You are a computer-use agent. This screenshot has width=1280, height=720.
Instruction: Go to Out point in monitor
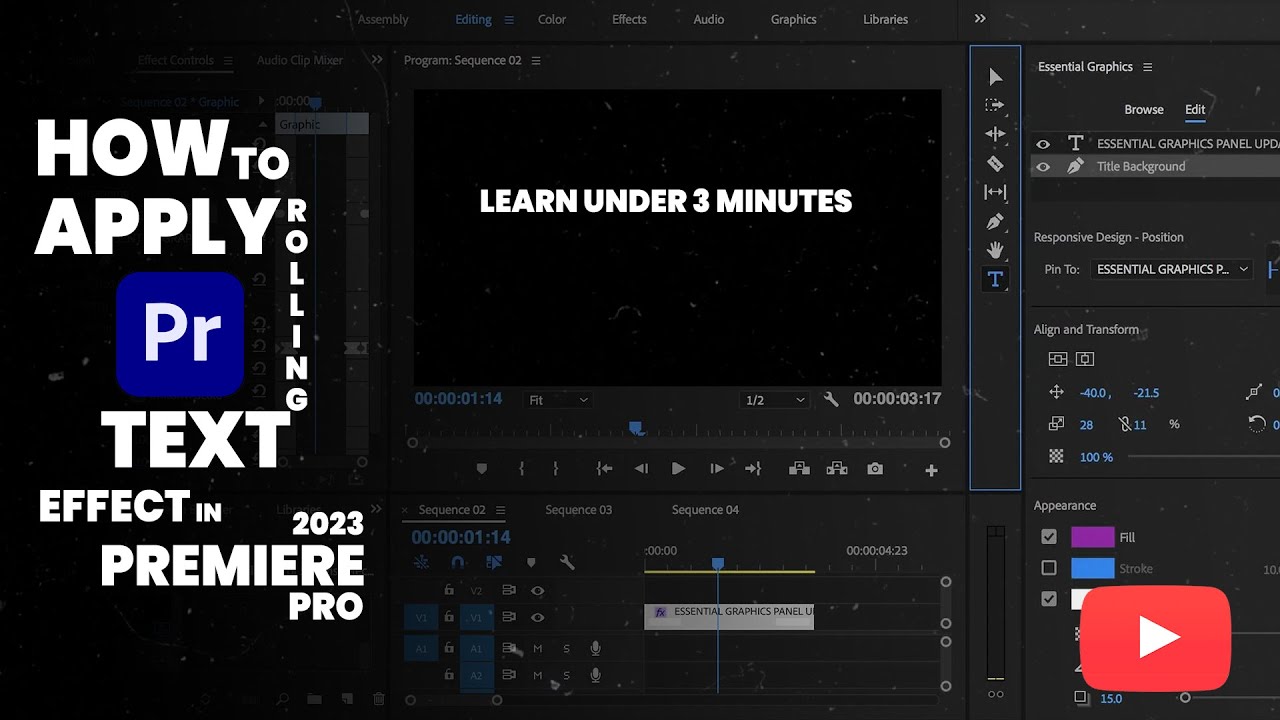click(x=753, y=469)
